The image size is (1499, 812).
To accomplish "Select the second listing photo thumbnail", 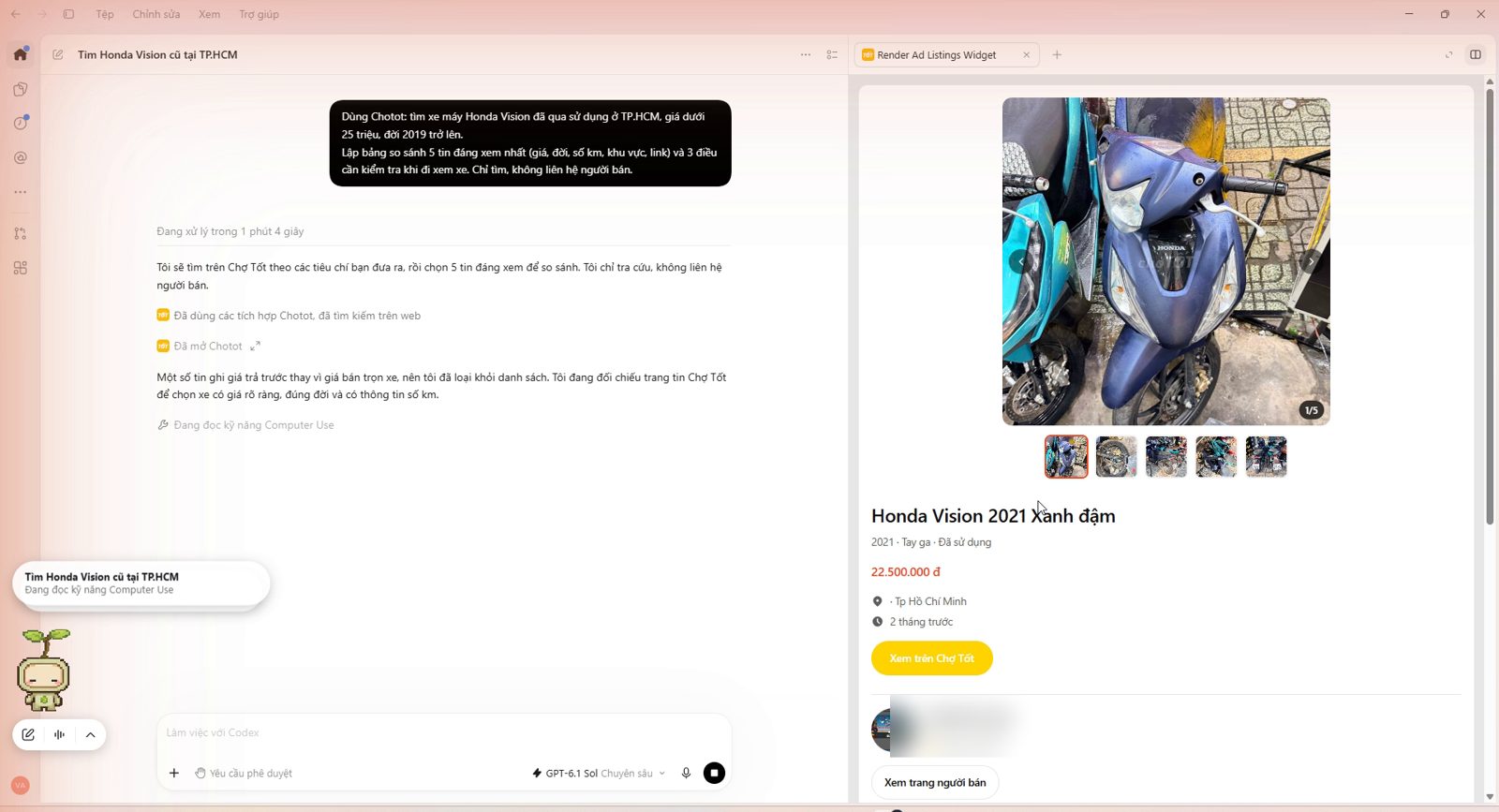I will [1117, 457].
